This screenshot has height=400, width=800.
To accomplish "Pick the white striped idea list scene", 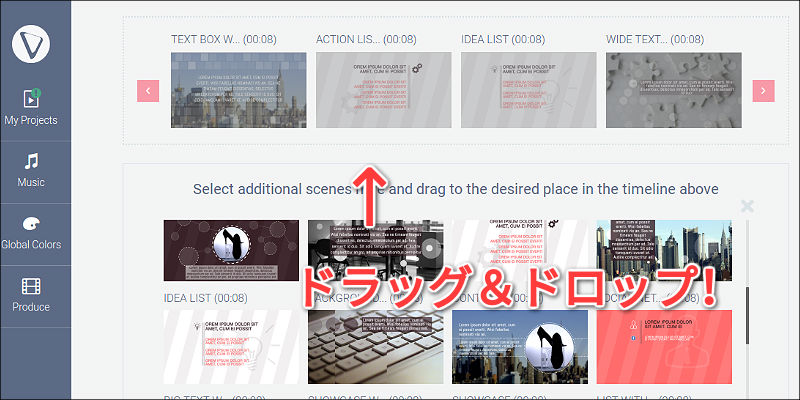I will coord(231,347).
